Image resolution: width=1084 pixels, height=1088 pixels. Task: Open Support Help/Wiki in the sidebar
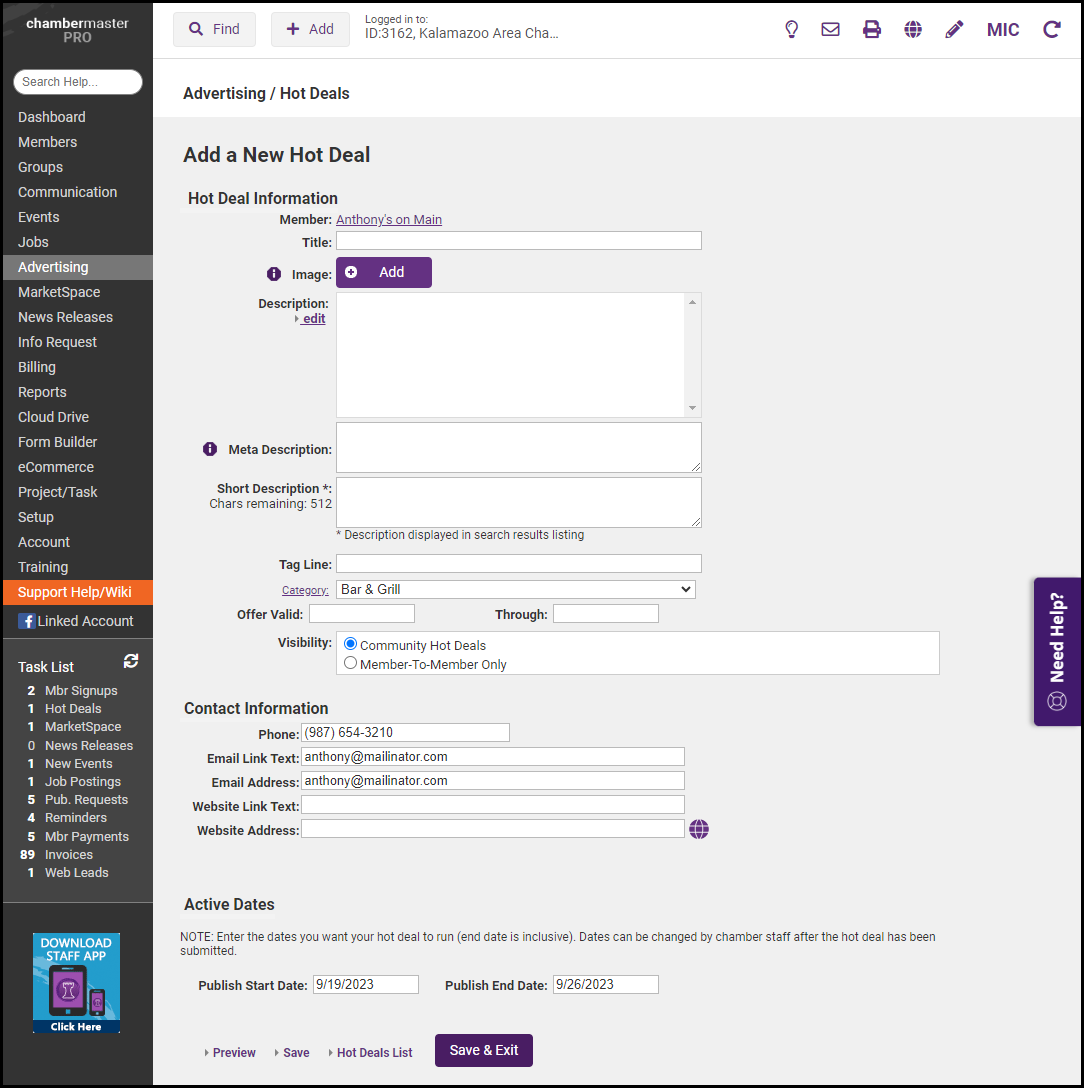coord(78,592)
